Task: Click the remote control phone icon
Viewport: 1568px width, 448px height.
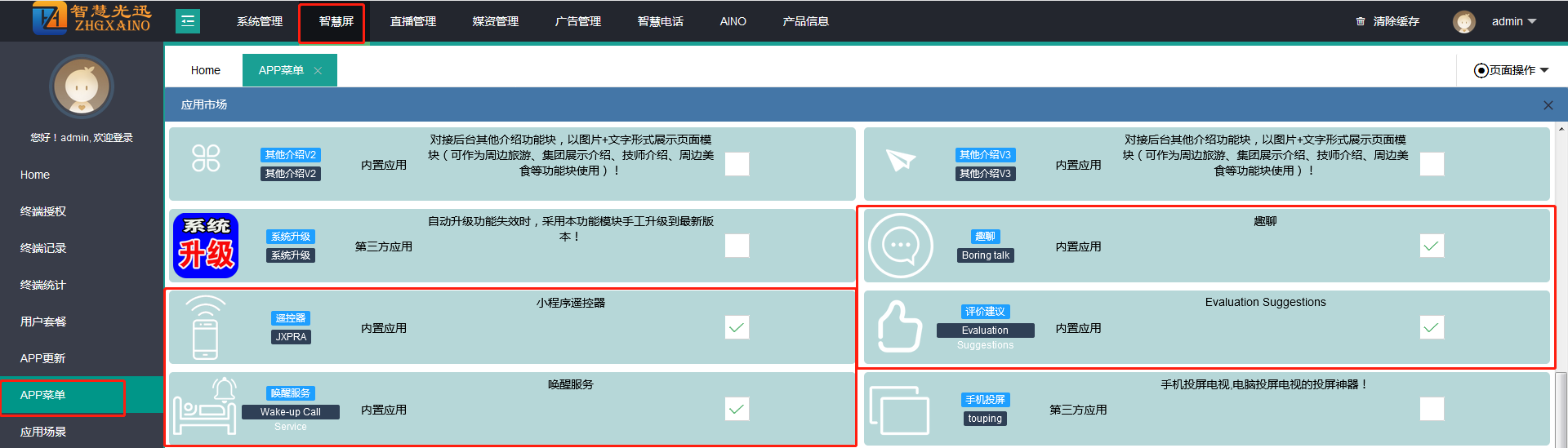Action: (x=205, y=327)
